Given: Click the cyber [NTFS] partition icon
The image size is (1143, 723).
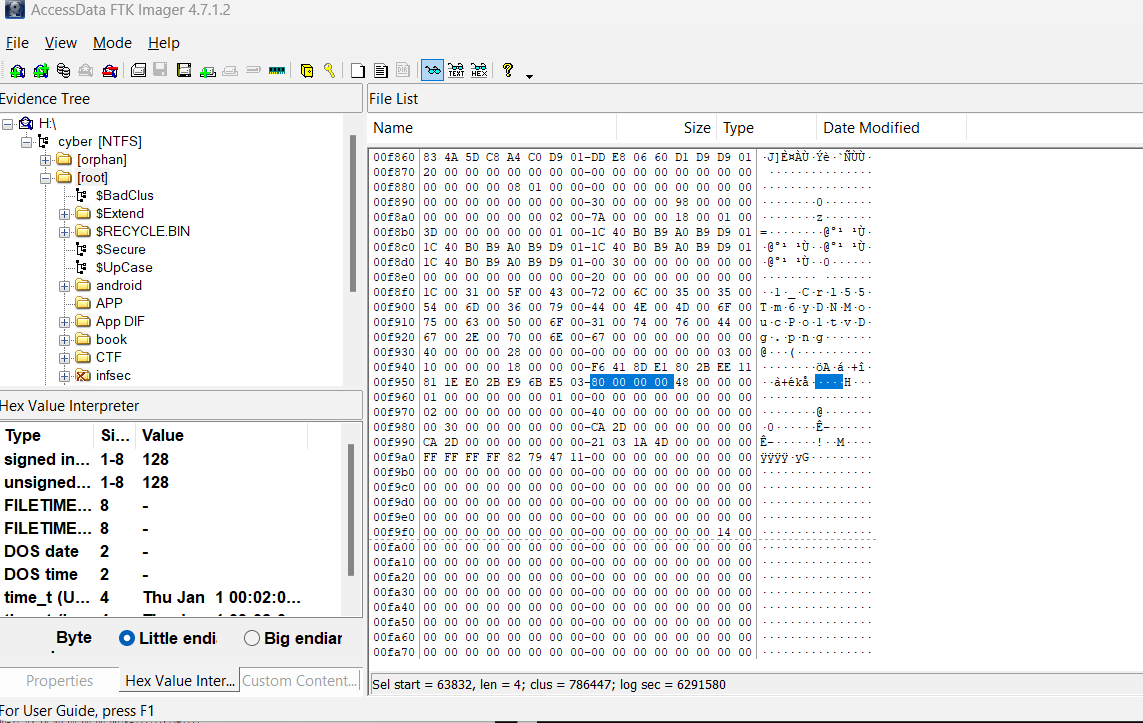Looking at the screenshot, I should (x=44, y=141).
